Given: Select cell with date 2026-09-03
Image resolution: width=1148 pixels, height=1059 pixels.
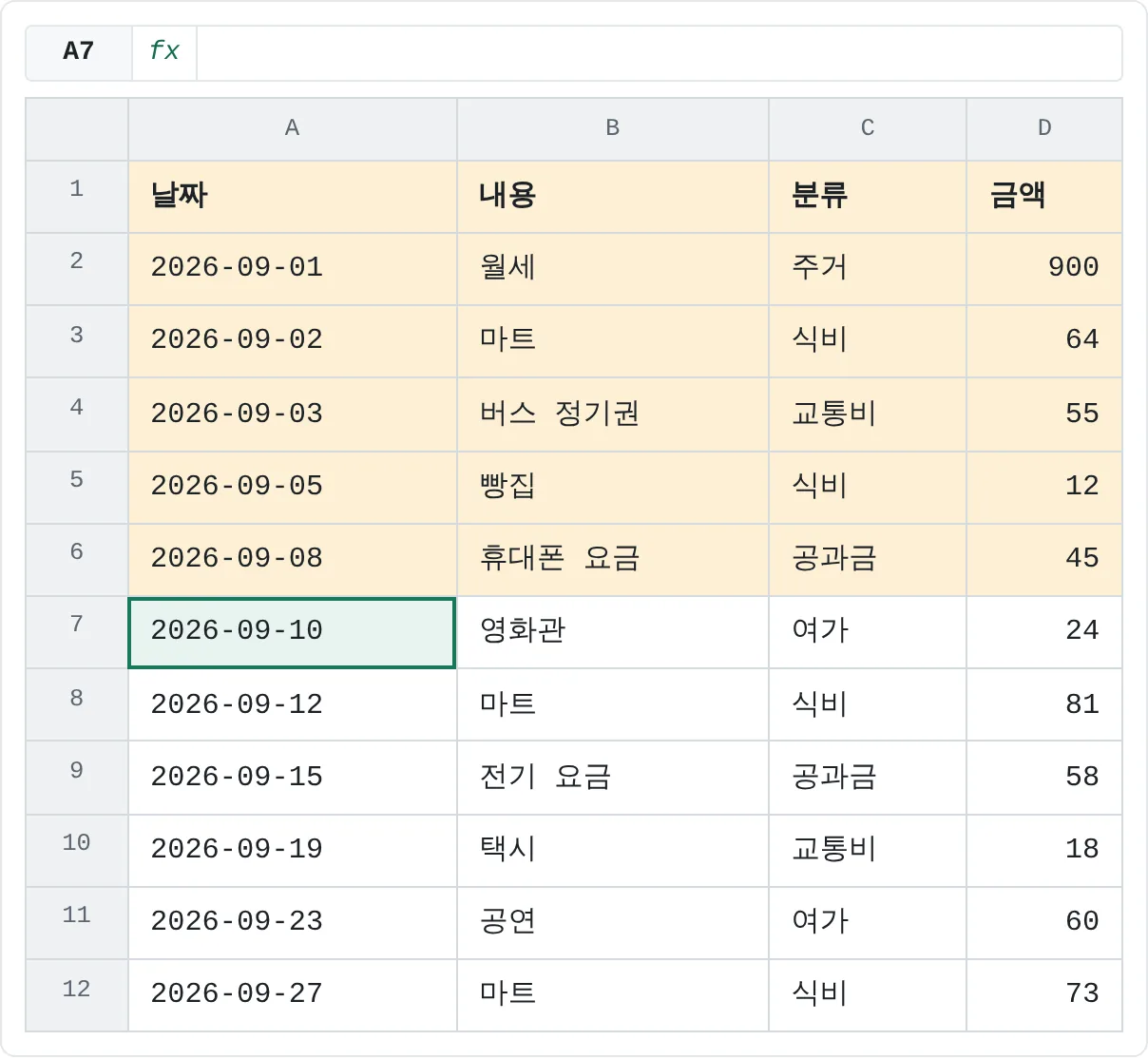Looking at the screenshot, I should [293, 414].
